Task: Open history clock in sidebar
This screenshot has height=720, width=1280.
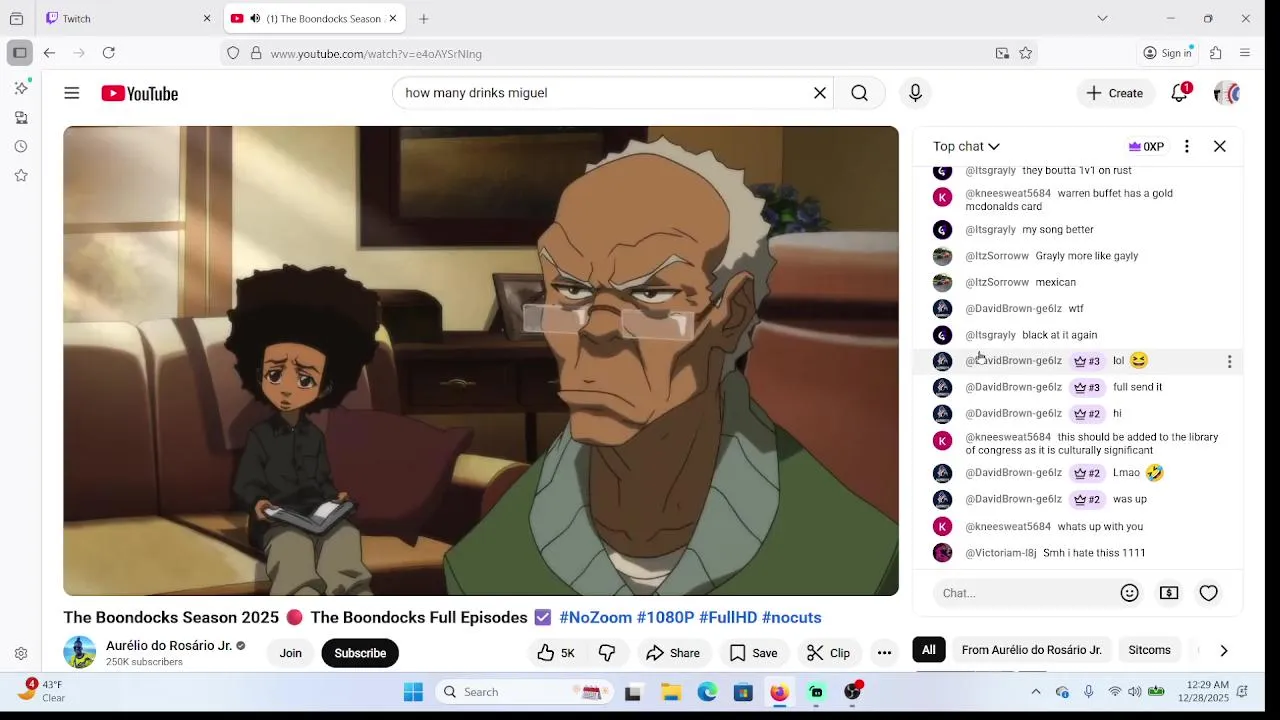Action: 21,146
